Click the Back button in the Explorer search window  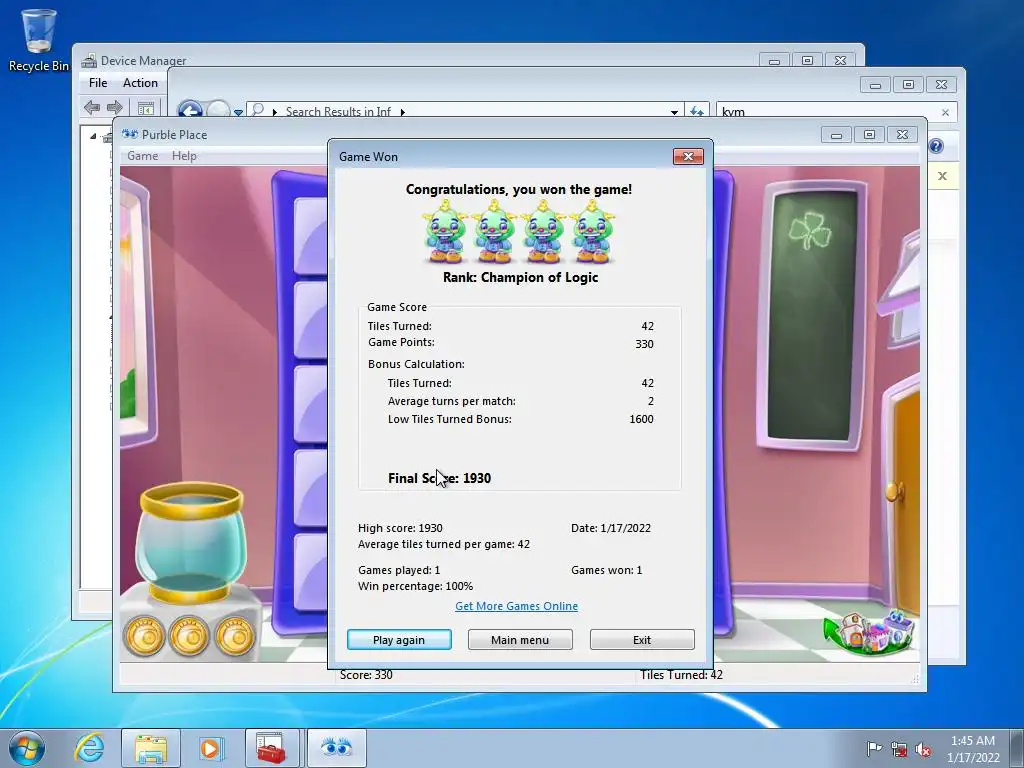(x=190, y=110)
